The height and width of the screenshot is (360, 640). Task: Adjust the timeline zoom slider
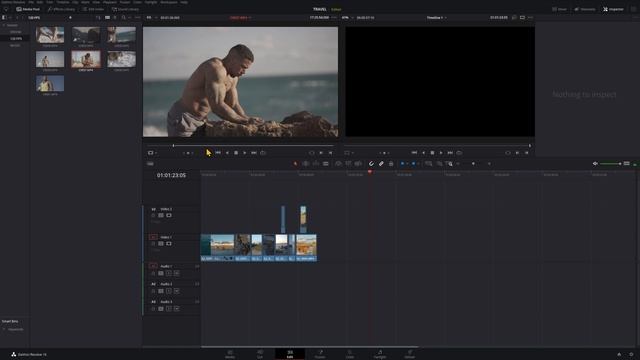coord(473,164)
